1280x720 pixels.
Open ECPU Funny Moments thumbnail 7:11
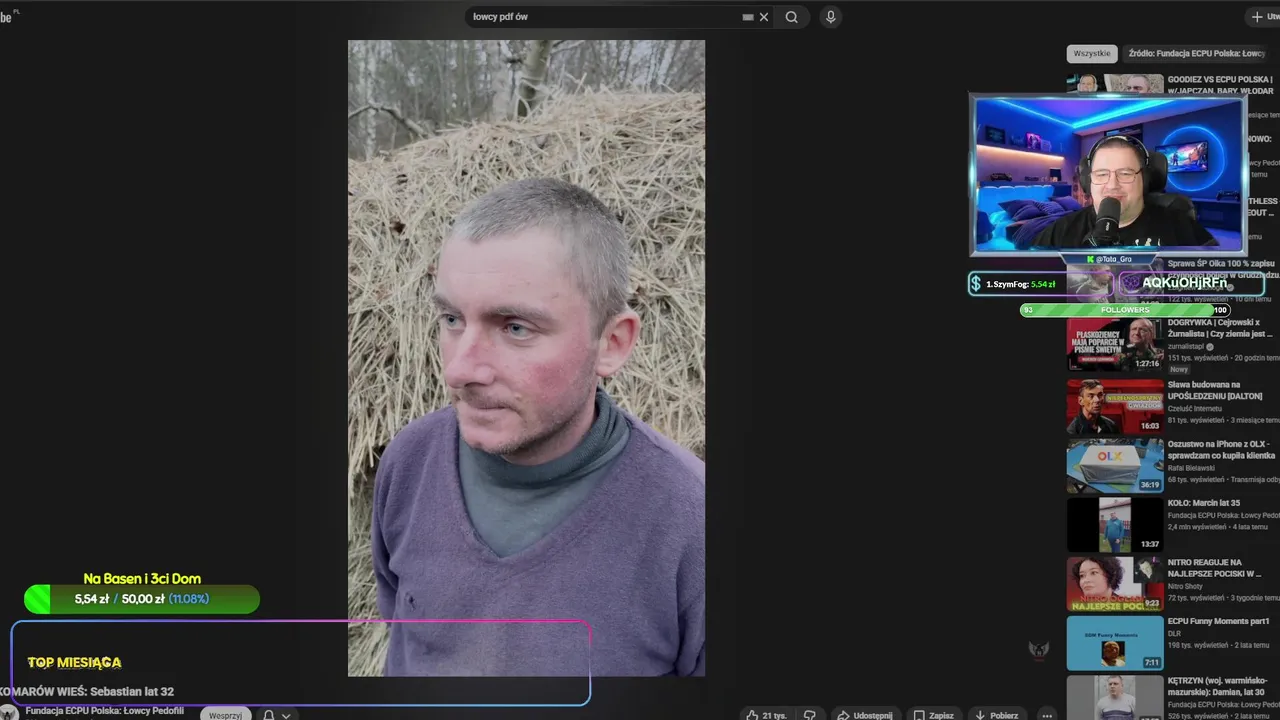(1115, 643)
